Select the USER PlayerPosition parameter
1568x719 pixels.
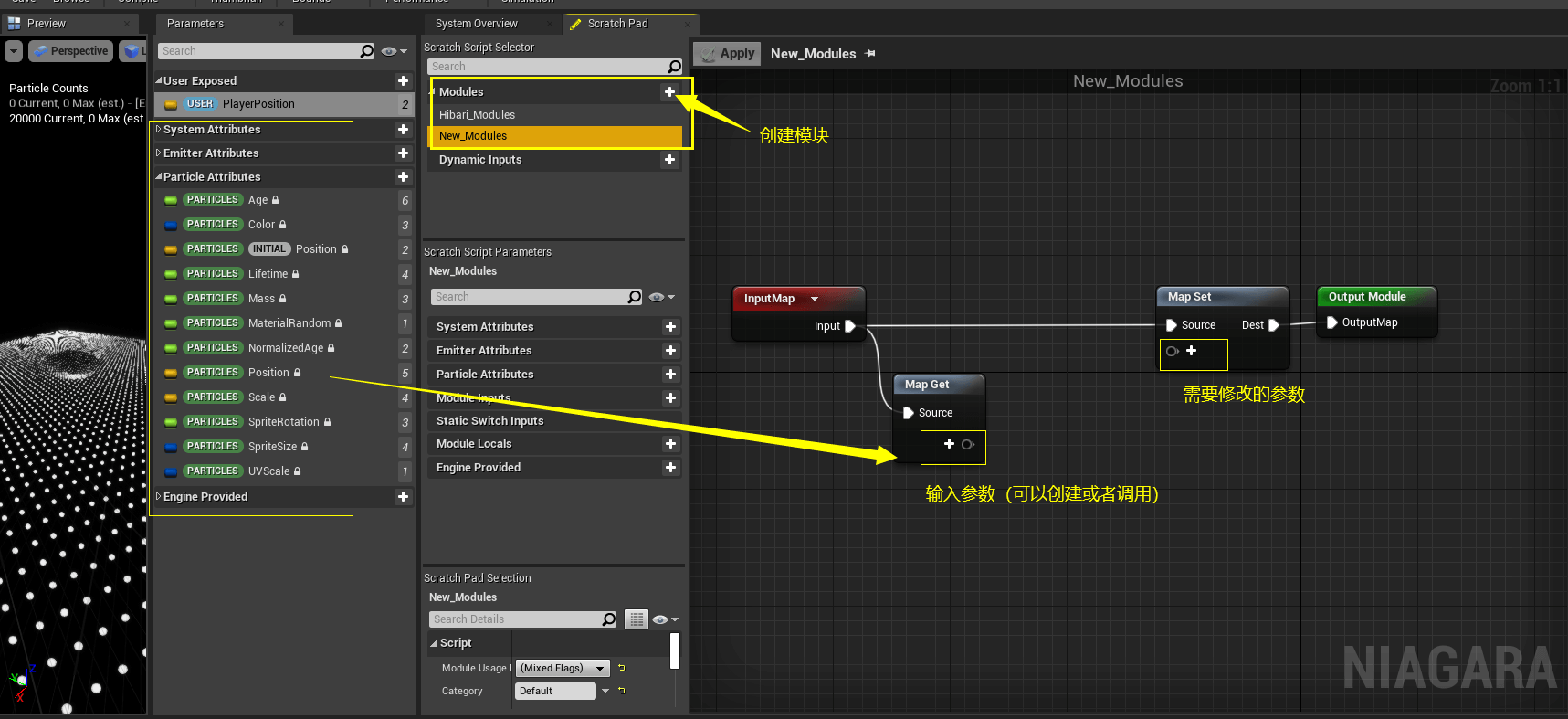click(x=284, y=104)
